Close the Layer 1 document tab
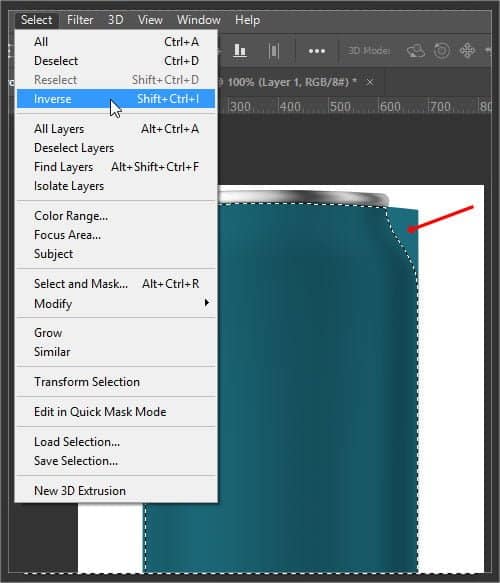This screenshot has height=583, width=500. pyautogui.click(x=370, y=82)
